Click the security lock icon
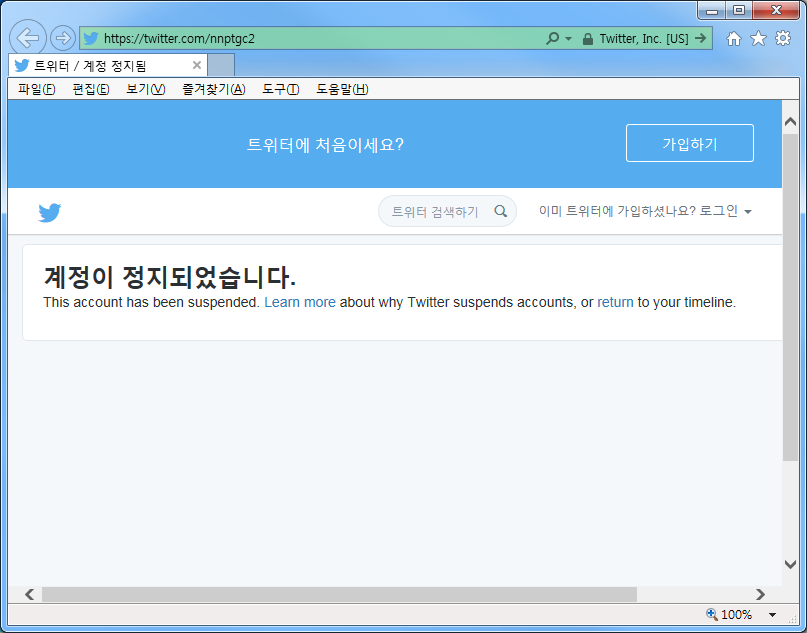 point(587,39)
